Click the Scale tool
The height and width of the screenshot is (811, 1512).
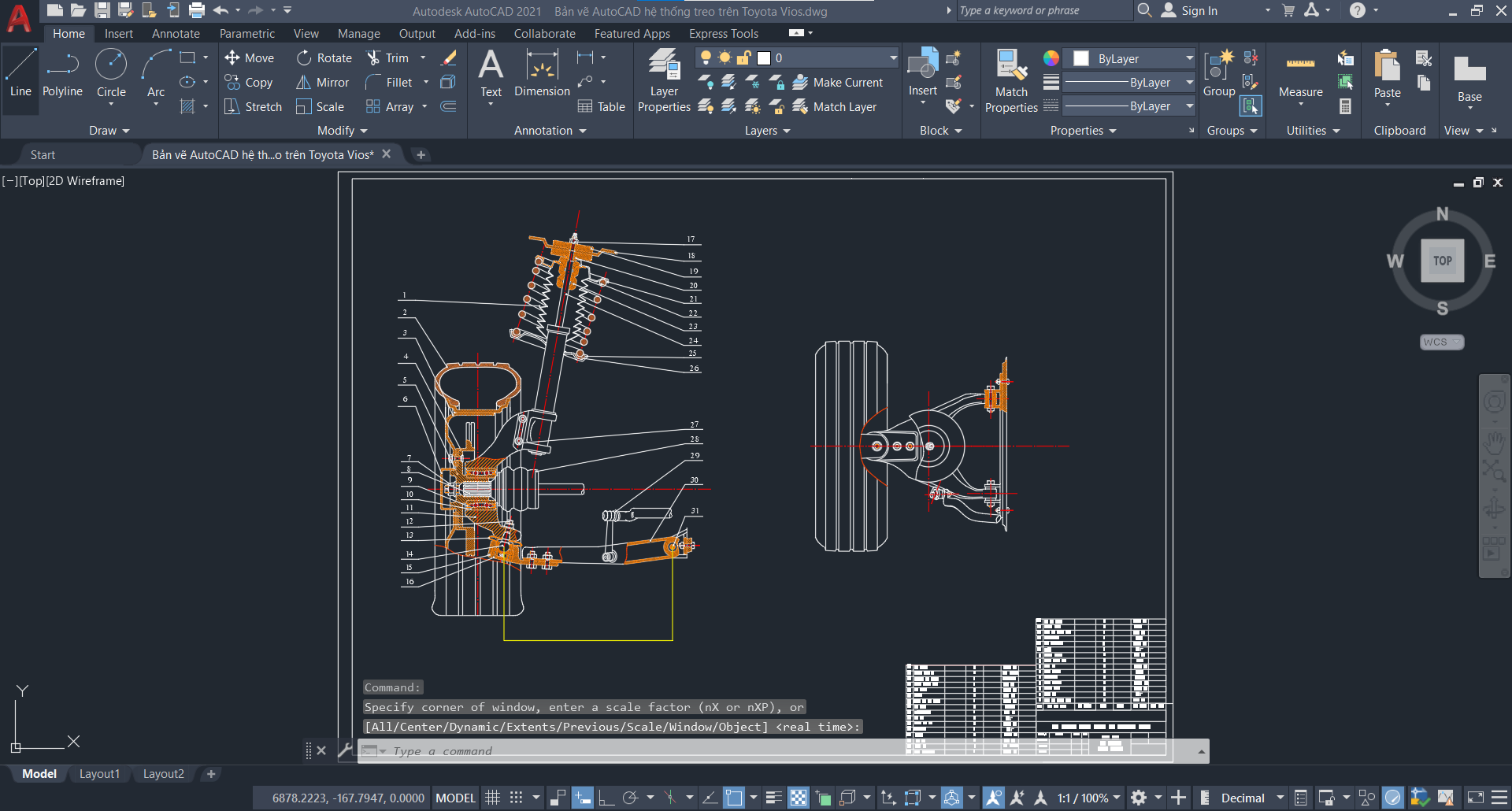coord(320,106)
